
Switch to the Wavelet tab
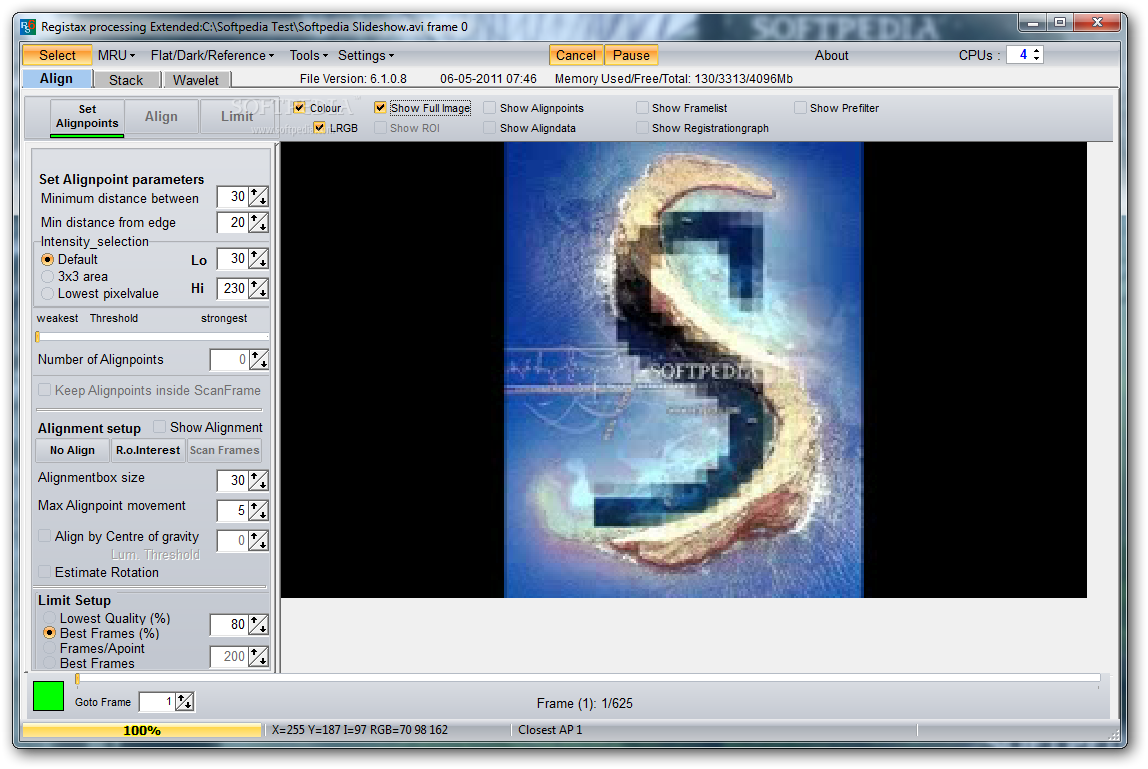195,80
